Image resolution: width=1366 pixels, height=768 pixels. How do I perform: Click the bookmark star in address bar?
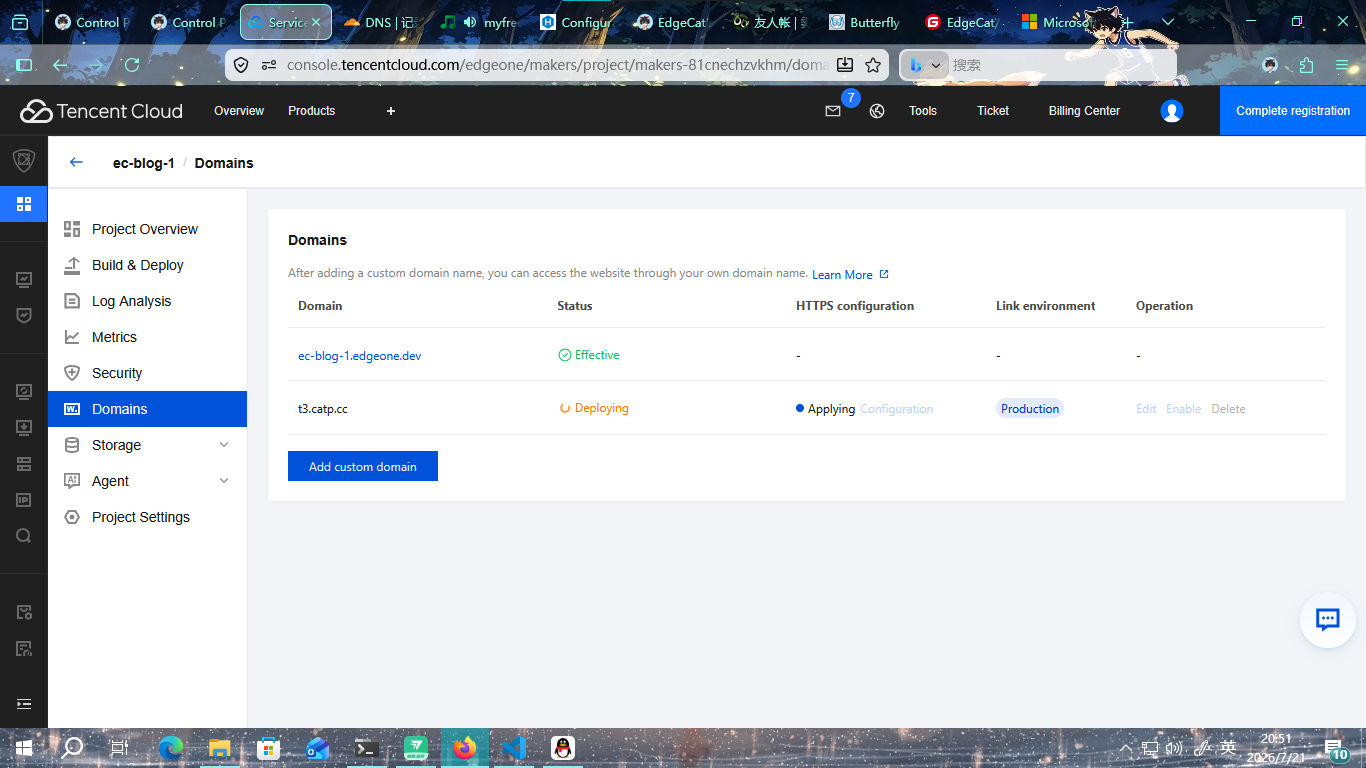[x=873, y=65]
